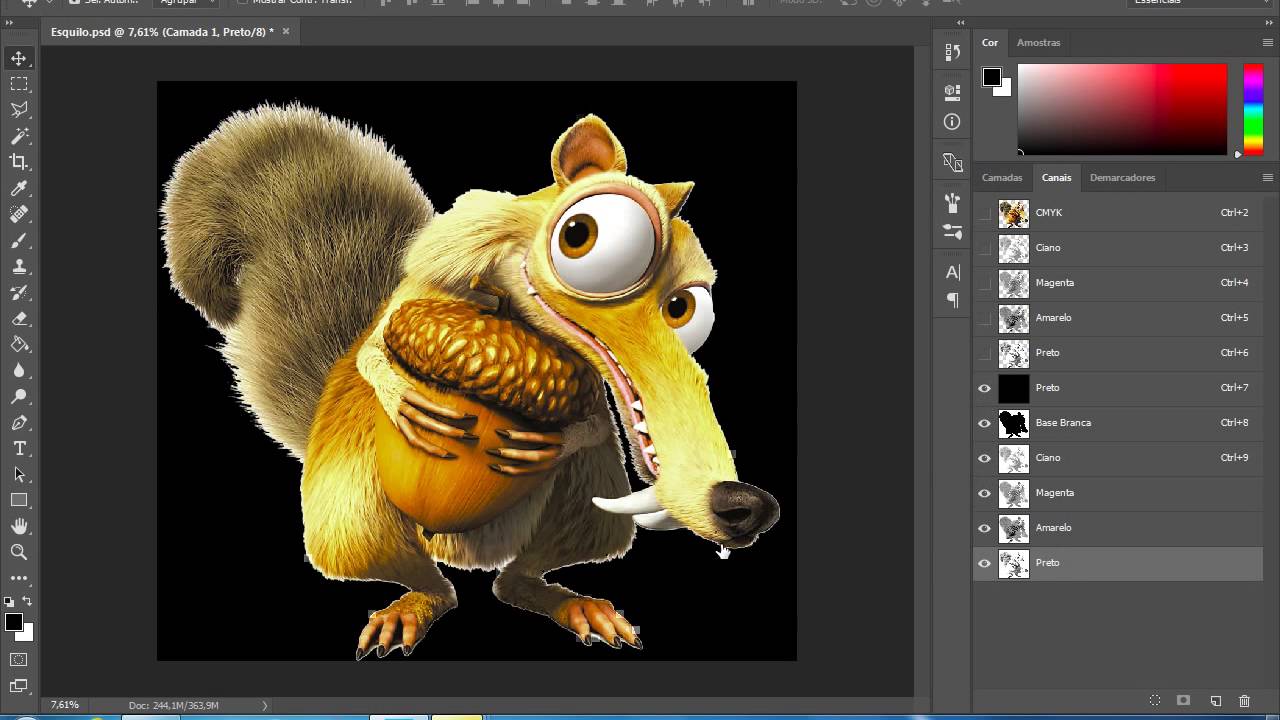Collapse right panels with double arrow
This screenshot has height=720, width=1280.
1268,21
